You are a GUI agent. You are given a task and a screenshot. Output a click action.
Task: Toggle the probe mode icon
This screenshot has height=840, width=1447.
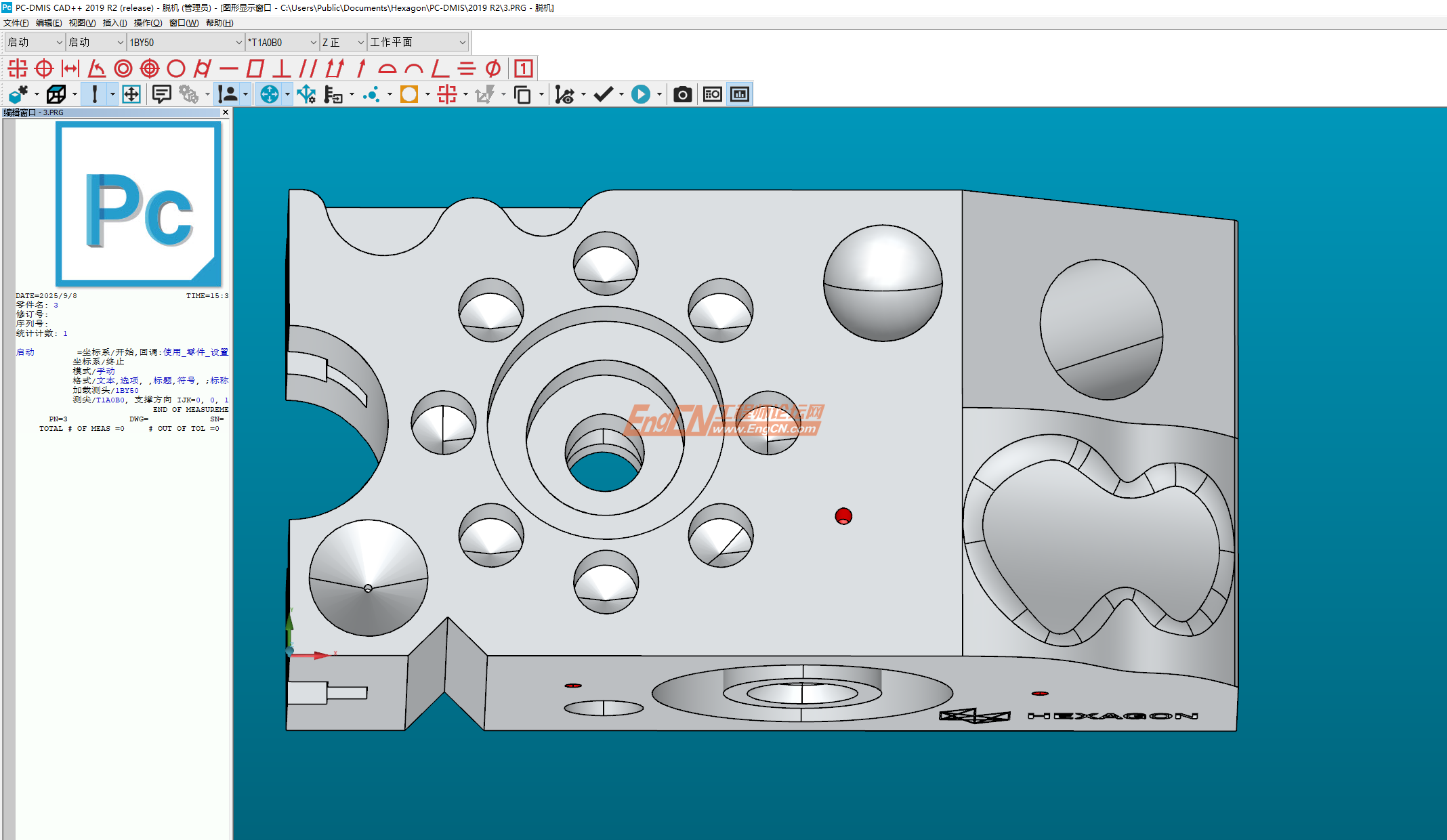click(x=94, y=94)
